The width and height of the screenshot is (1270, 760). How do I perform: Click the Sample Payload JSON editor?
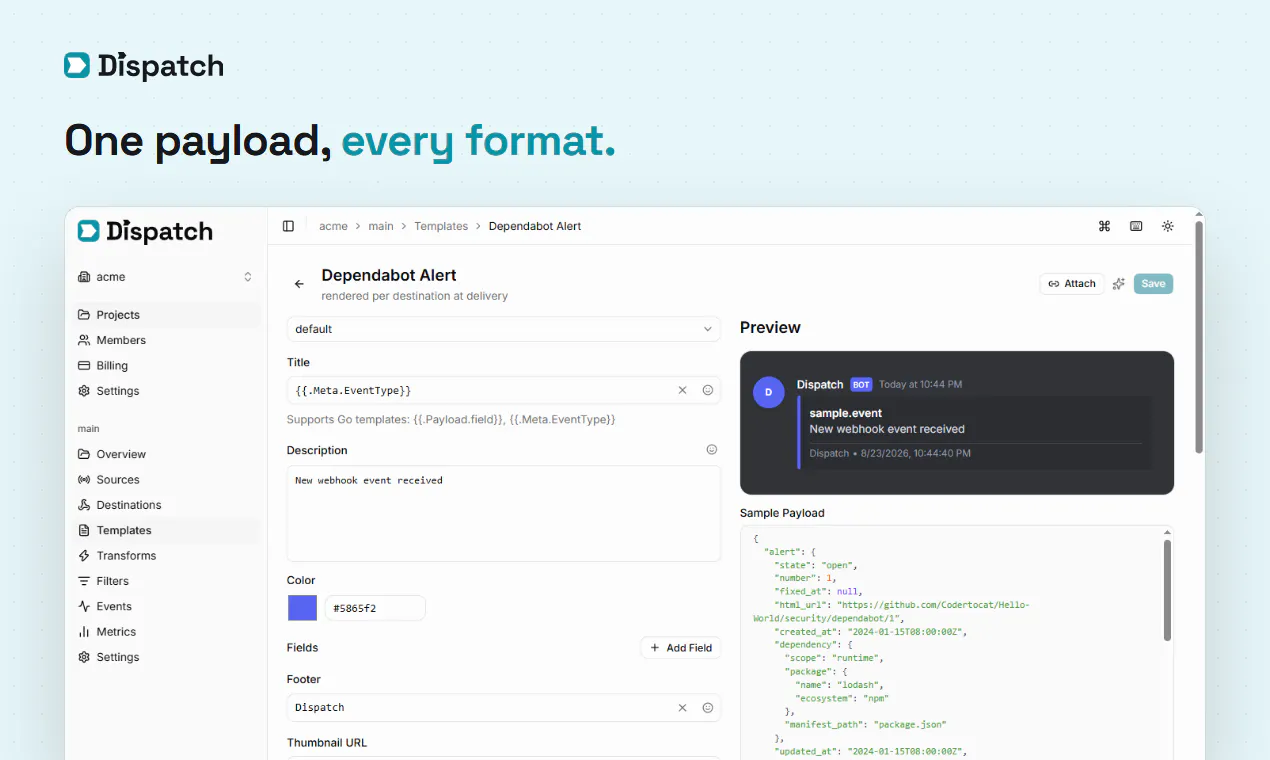(957, 642)
